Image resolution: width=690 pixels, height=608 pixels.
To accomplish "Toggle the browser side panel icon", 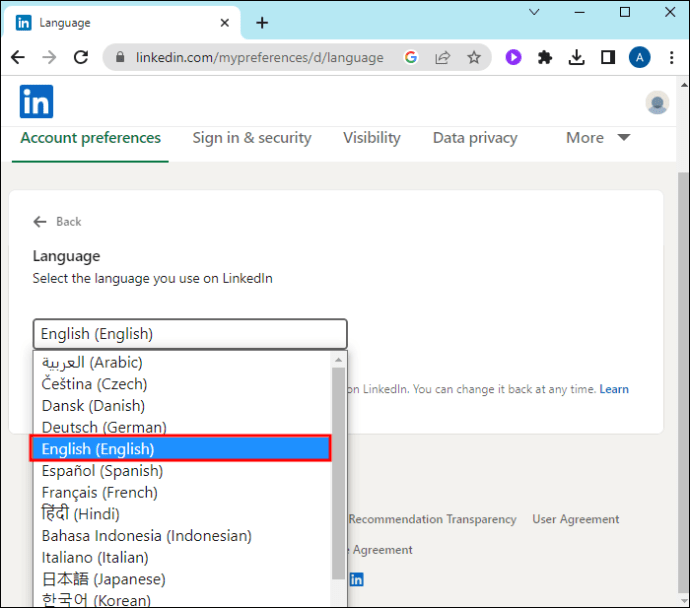I will (x=608, y=57).
